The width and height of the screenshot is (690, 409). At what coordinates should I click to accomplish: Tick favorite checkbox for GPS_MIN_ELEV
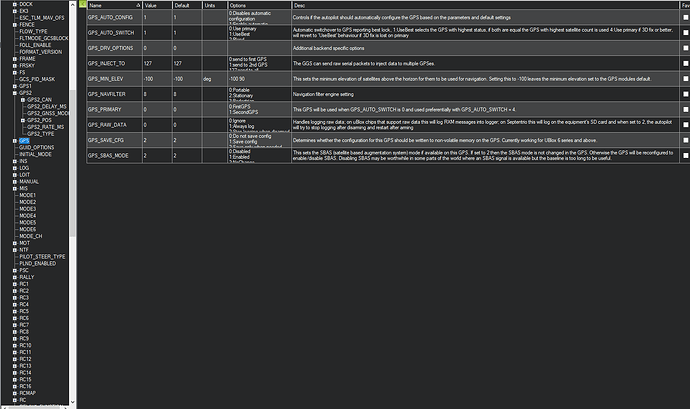tap(686, 79)
